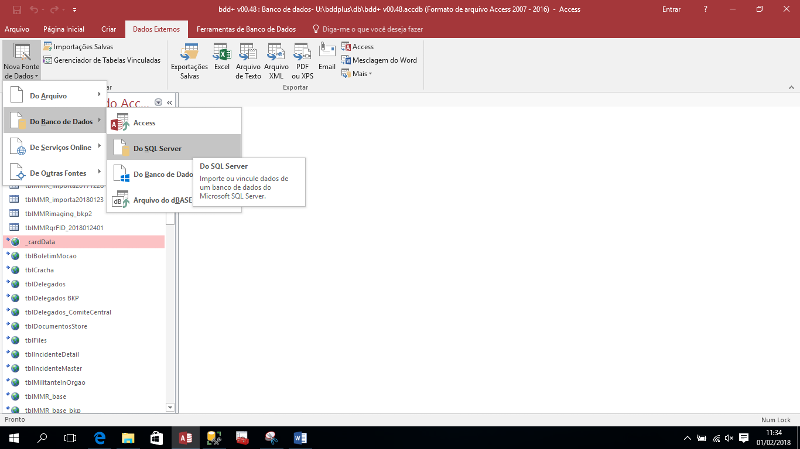Export to PDF ou XPS
This screenshot has width=800, height=449.
tap(302, 61)
